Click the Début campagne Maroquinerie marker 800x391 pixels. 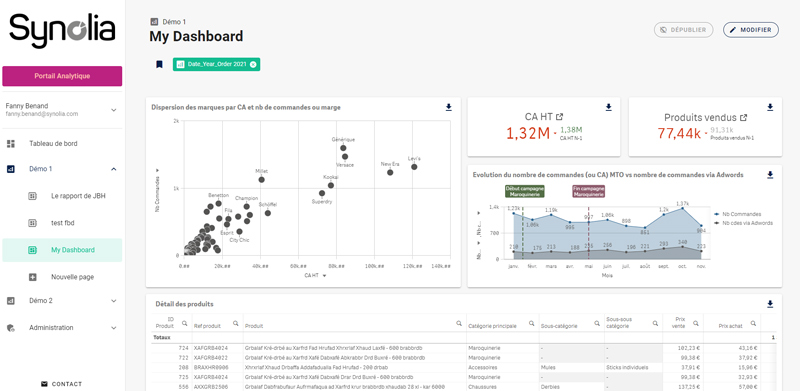[524, 191]
